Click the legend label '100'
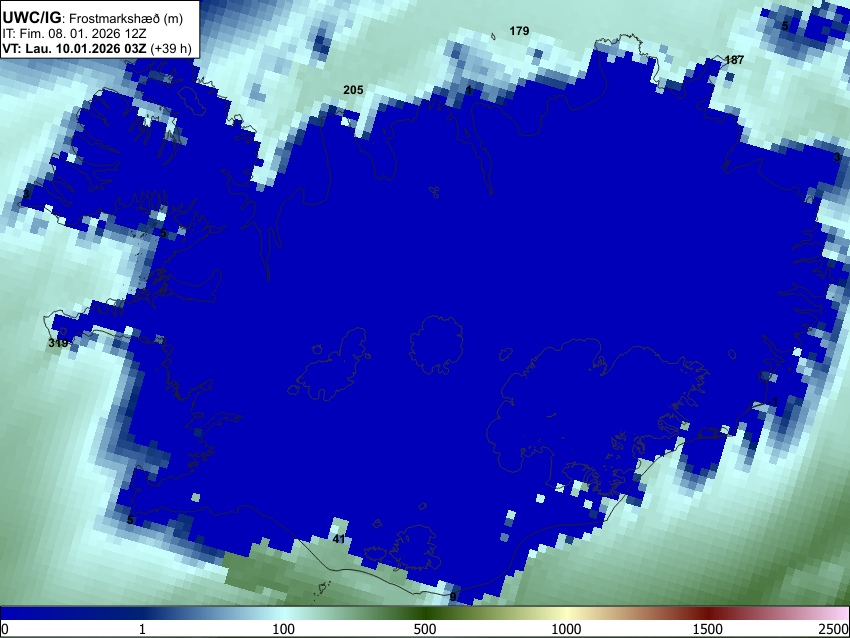This screenshot has height=638, width=850. (283, 629)
